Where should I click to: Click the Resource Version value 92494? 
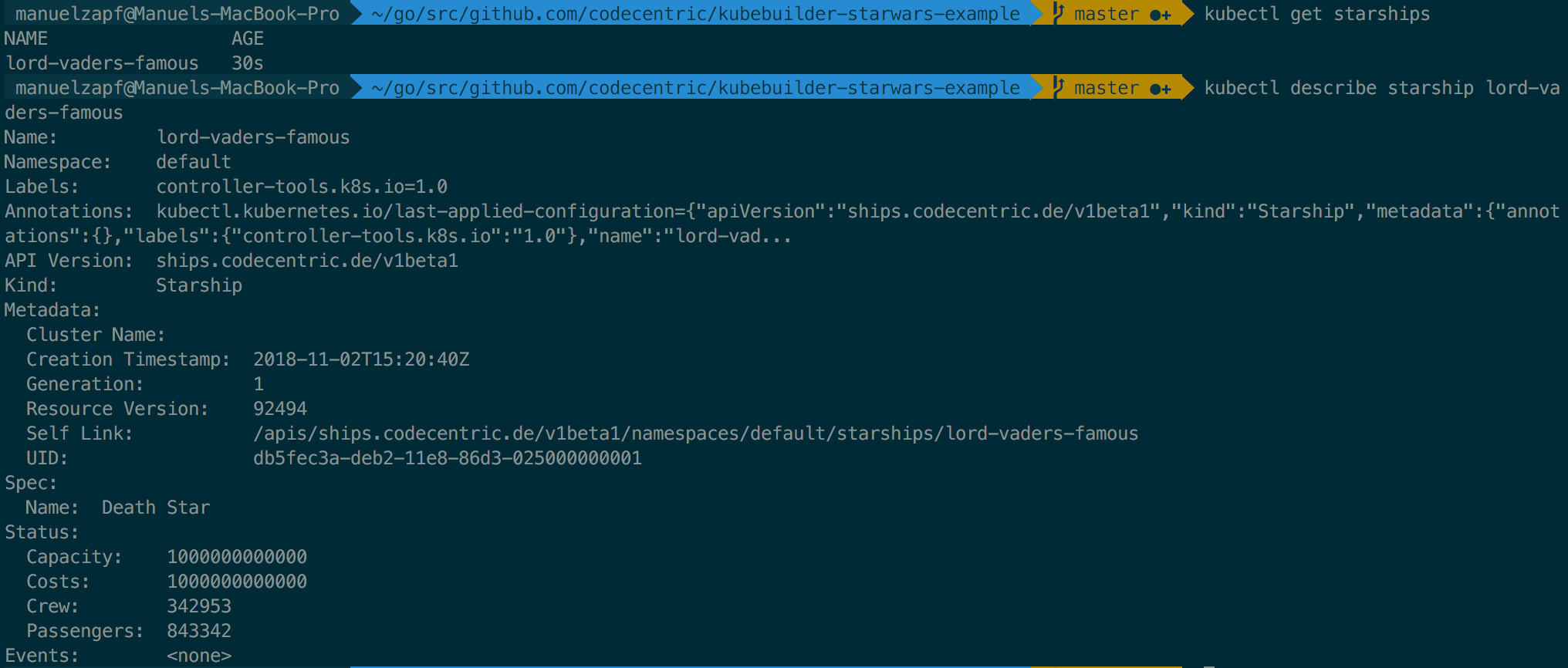tap(280, 409)
